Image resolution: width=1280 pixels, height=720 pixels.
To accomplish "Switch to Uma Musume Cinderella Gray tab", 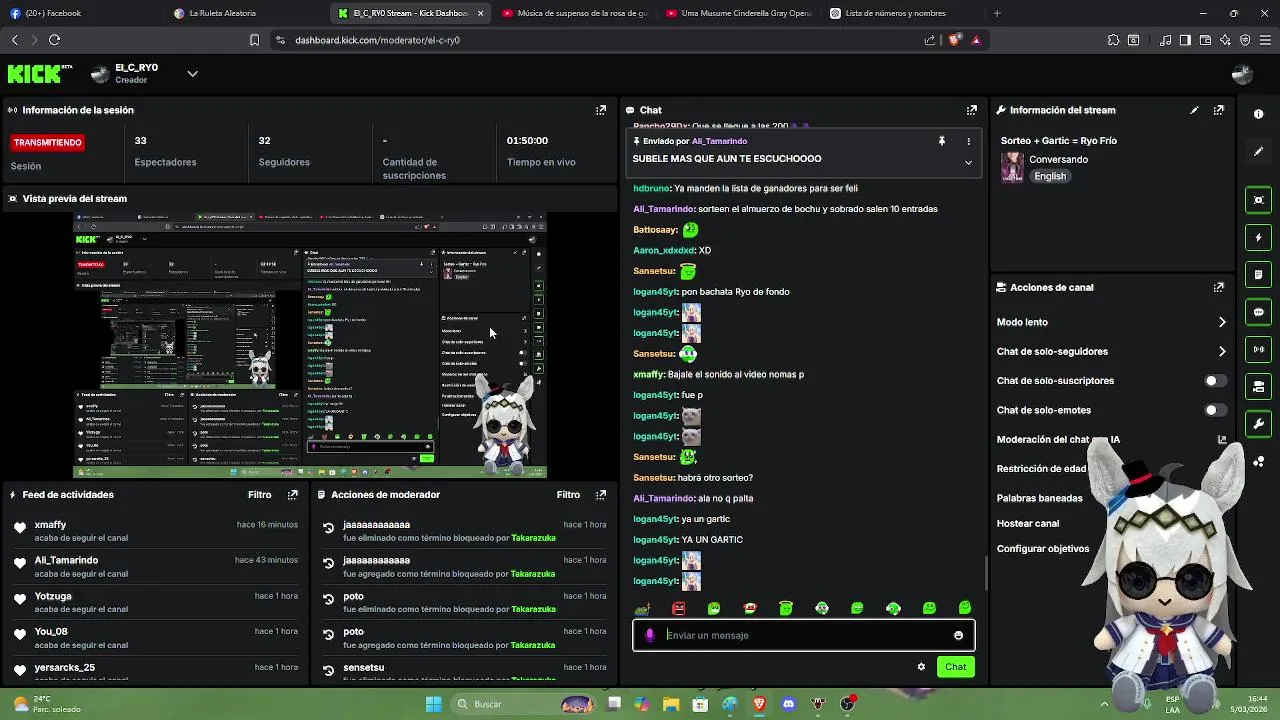I will click(740, 13).
